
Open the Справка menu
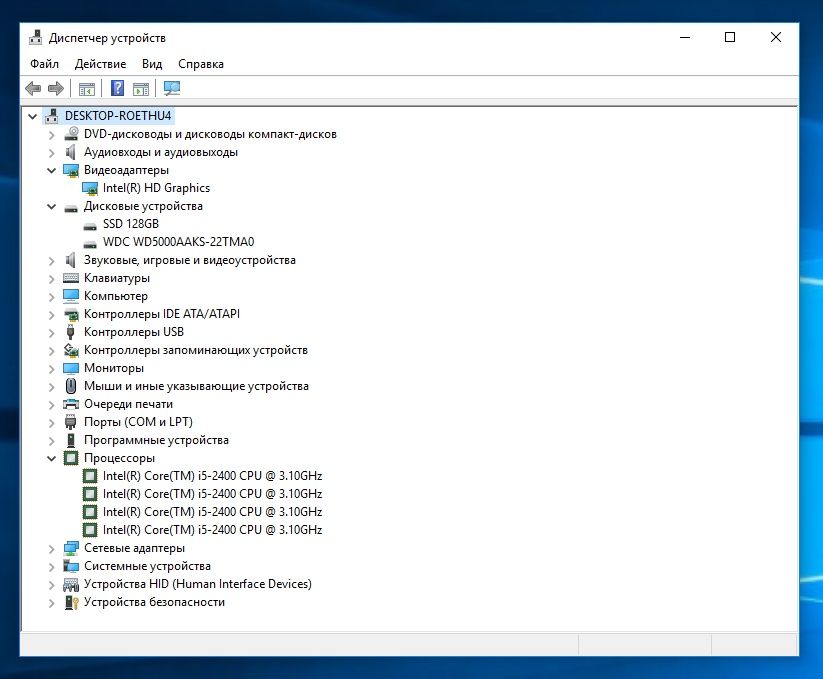coord(201,64)
